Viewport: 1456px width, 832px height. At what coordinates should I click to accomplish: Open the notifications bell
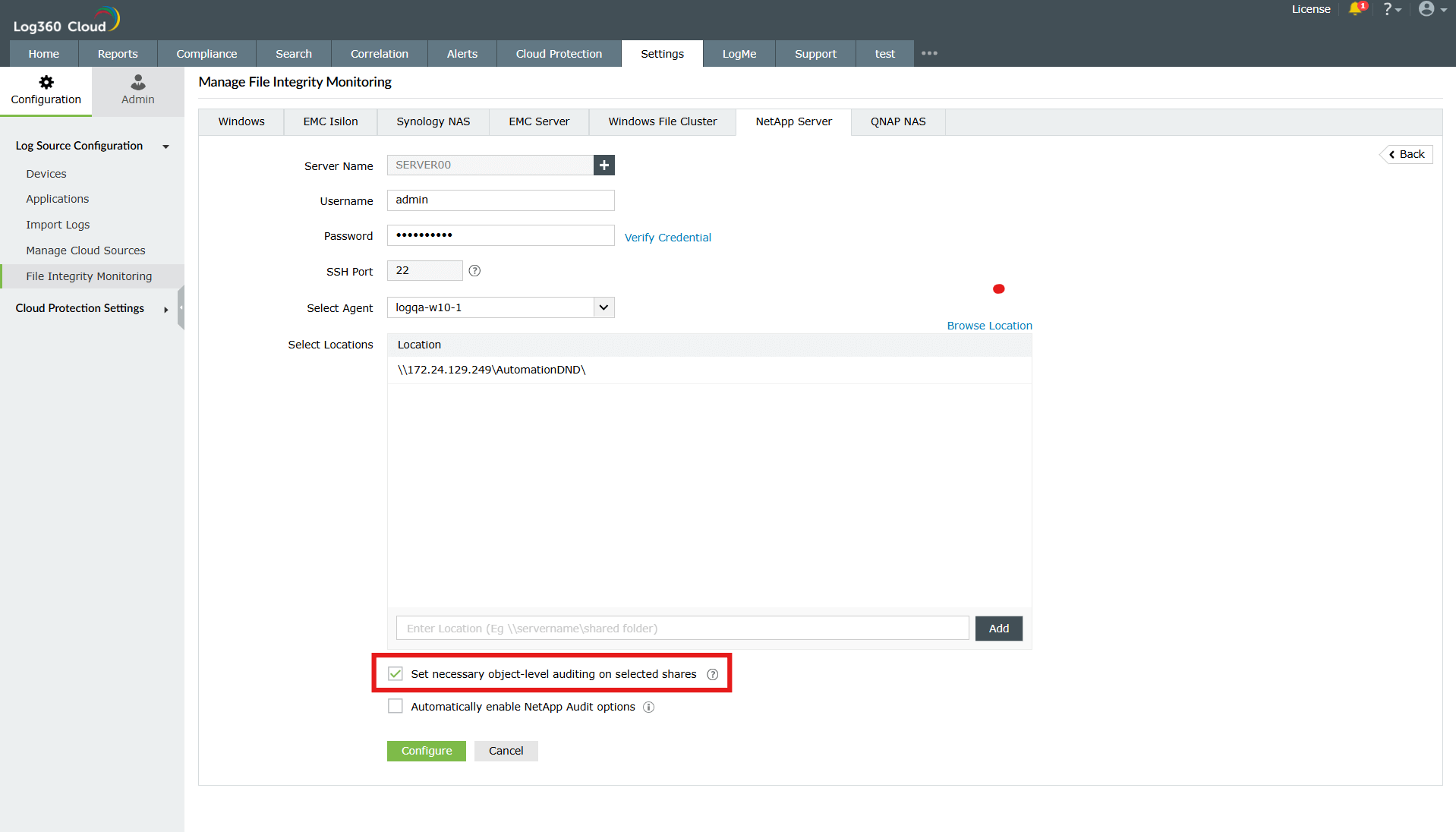[1356, 10]
